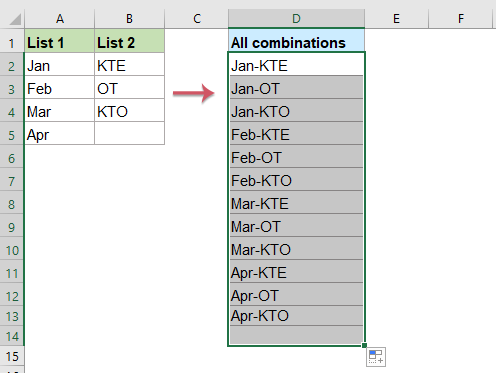Select column D header
Viewport: 496px width, 373px height.
pyautogui.click(x=296, y=19)
